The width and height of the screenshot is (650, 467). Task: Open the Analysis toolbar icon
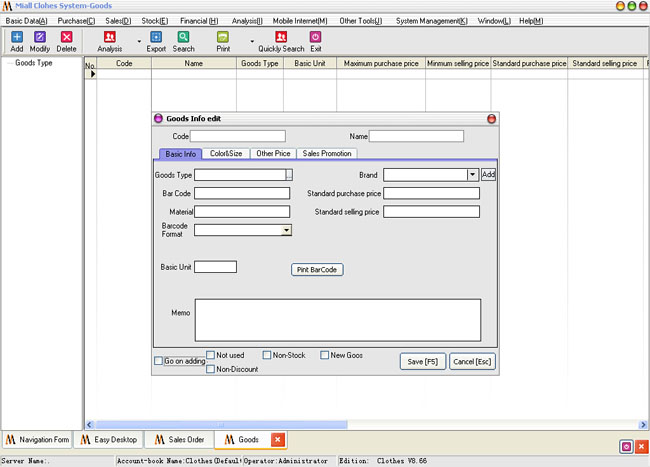point(110,41)
